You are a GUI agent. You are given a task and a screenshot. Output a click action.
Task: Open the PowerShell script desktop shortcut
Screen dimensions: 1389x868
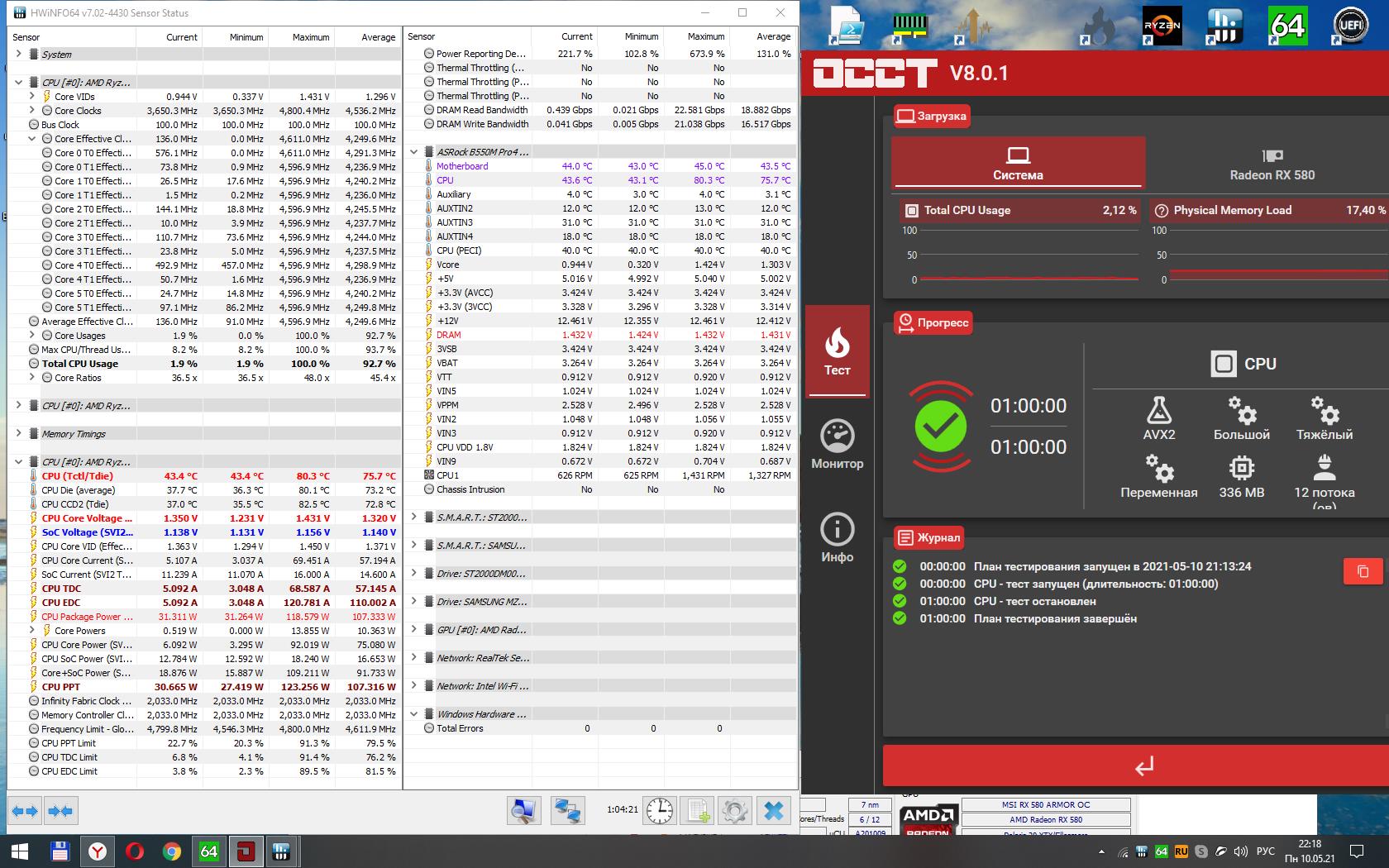pyautogui.click(x=847, y=25)
